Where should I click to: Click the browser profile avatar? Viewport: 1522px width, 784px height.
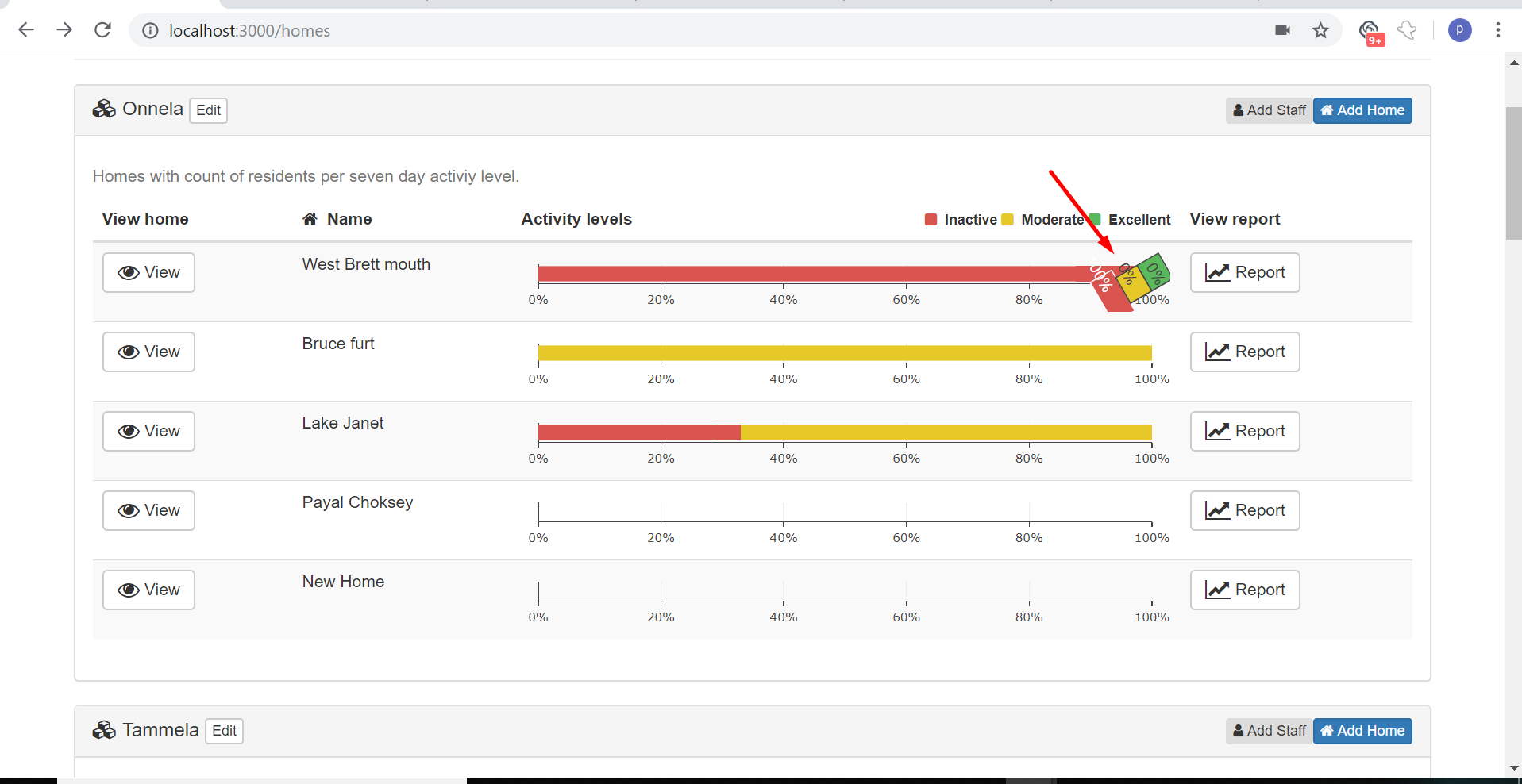coord(1460,30)
